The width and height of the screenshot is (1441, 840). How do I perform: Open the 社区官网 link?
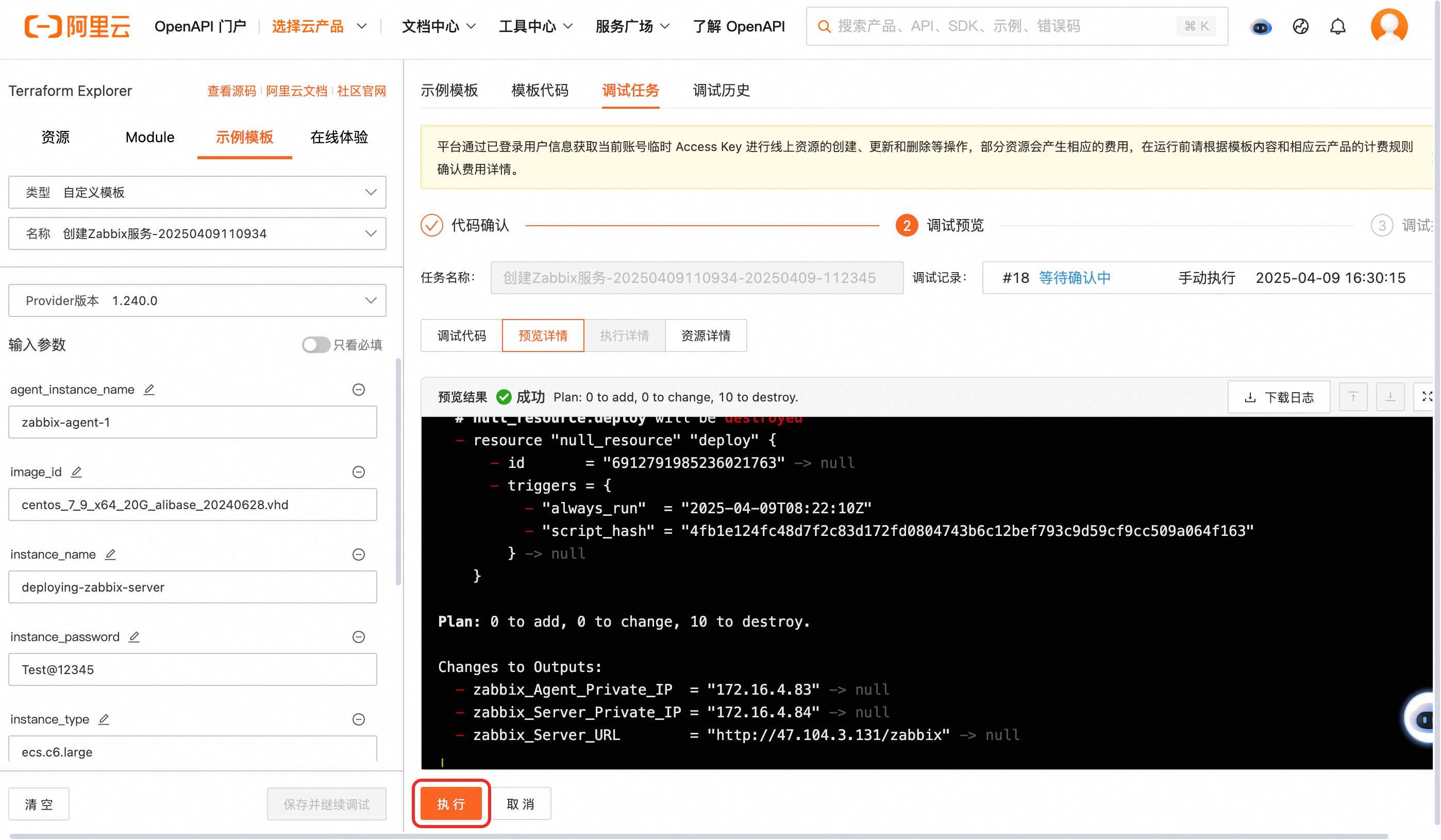(x=361, y=91)
